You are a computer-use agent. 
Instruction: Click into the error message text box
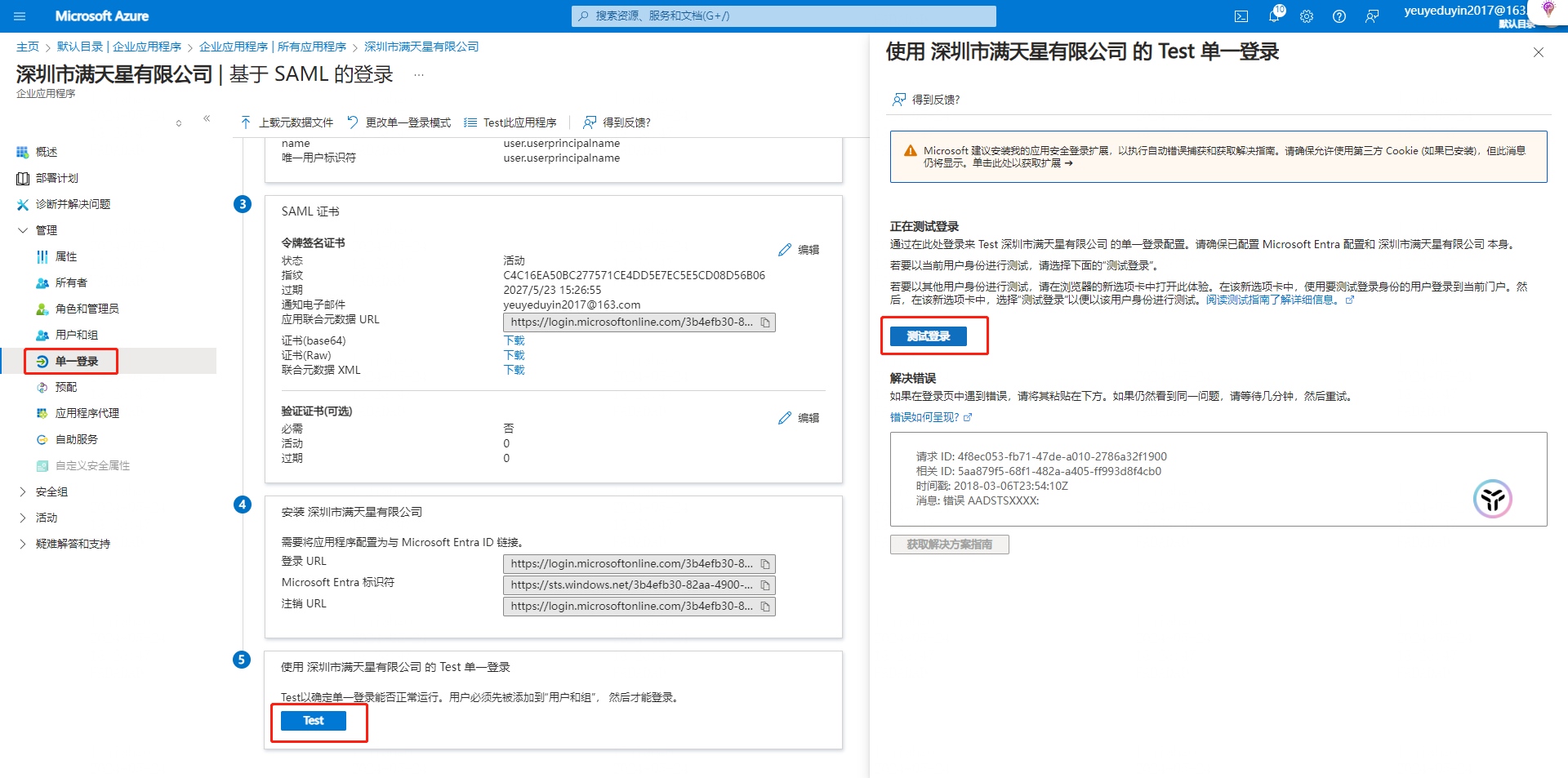point(1218,479)
